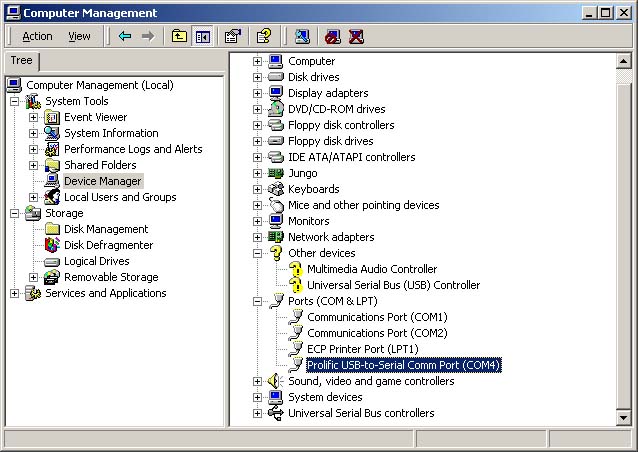Click the Disk Defragmenter icon
The height and width of the screenshot is (452, 638).
click(x=52, y=245)
